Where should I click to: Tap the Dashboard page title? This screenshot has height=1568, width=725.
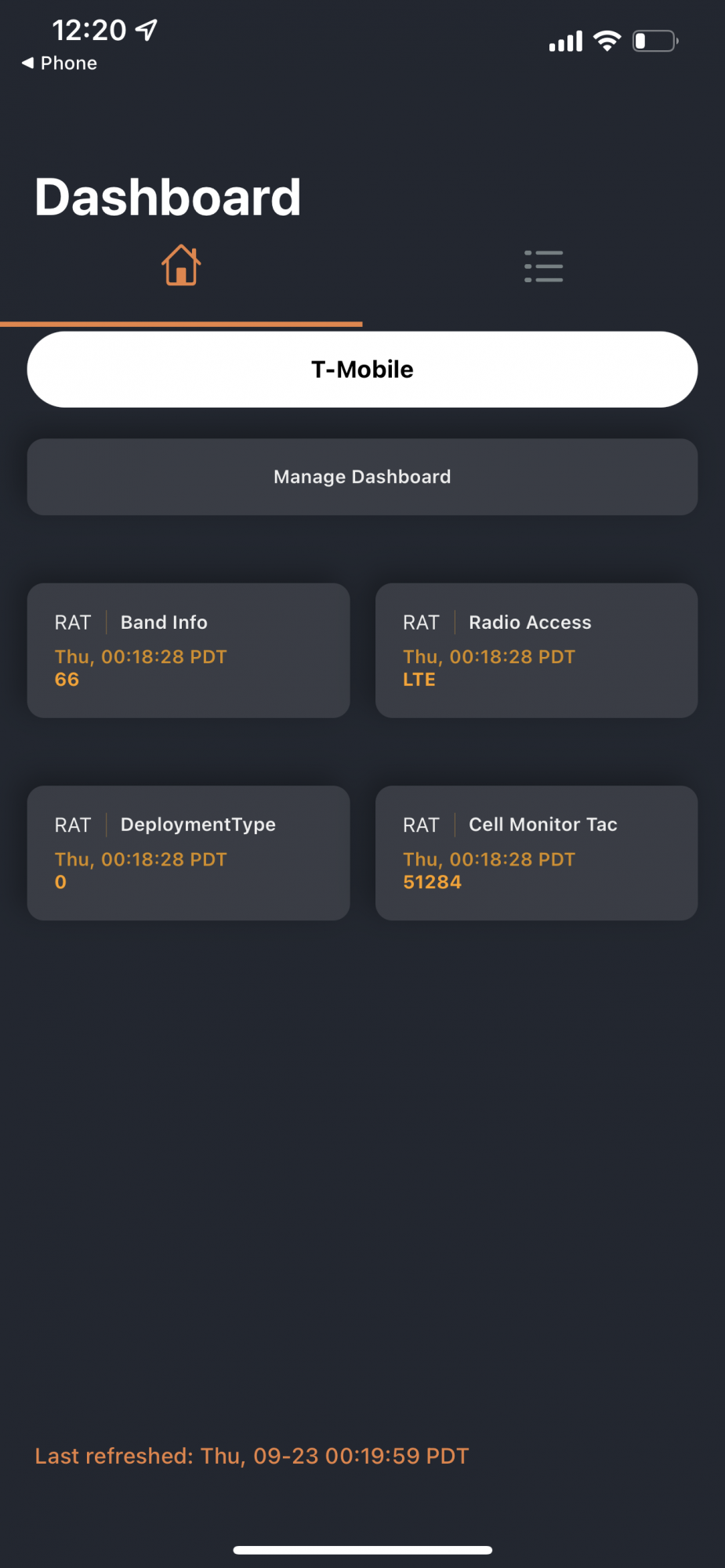[168, 197]
